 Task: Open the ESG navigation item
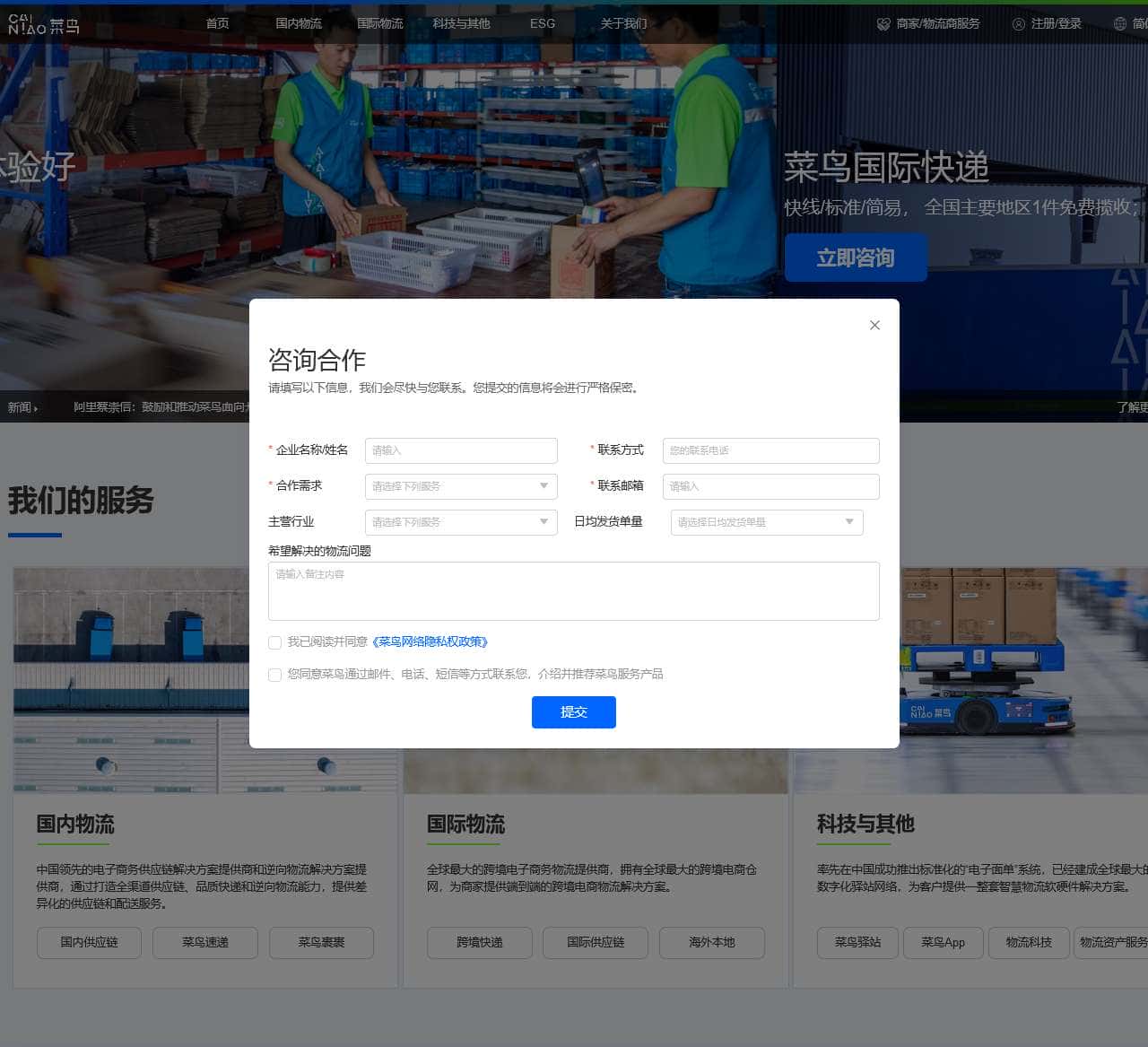(543, 23)
